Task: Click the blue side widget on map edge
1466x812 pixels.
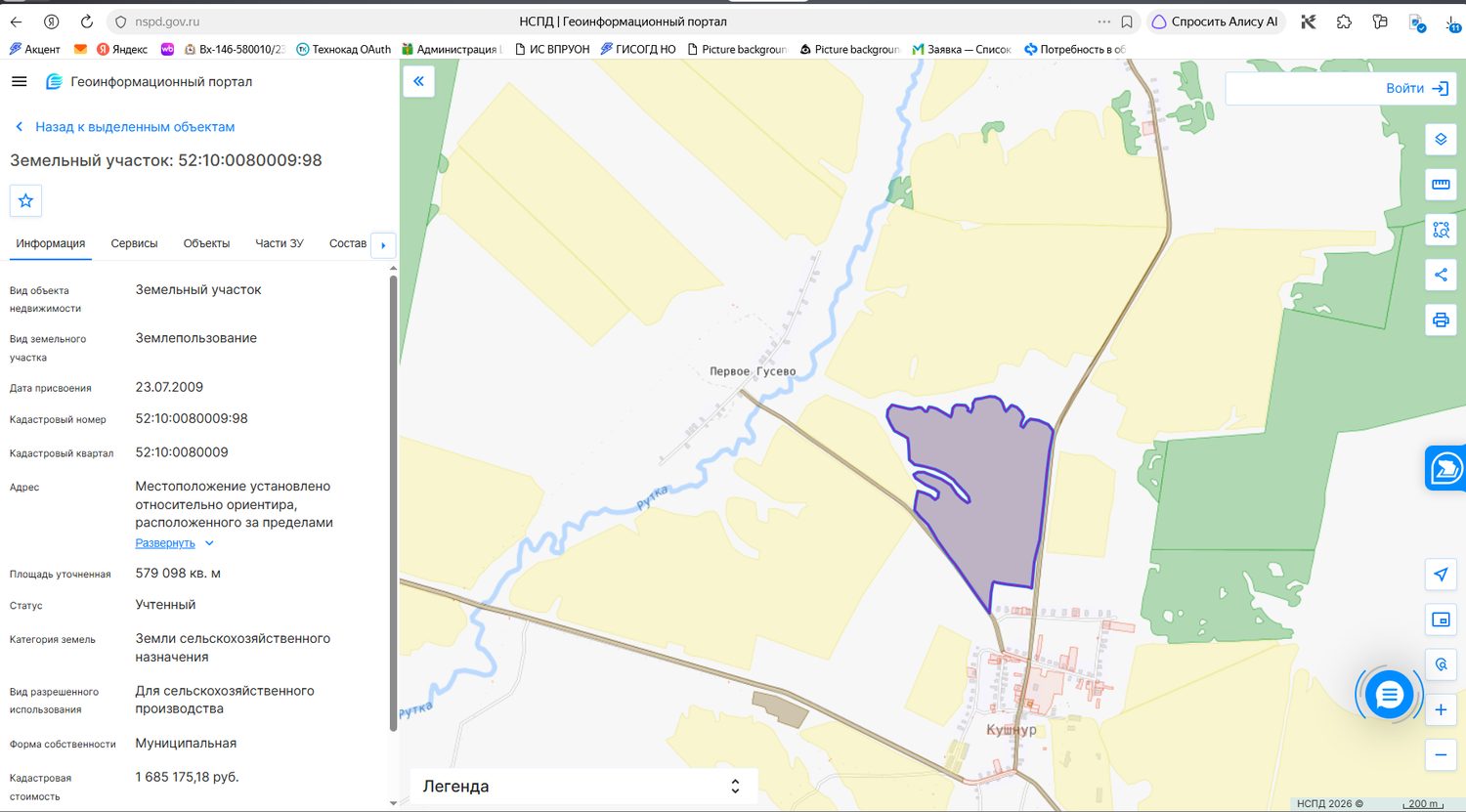Action: [x=1445, y=469]
